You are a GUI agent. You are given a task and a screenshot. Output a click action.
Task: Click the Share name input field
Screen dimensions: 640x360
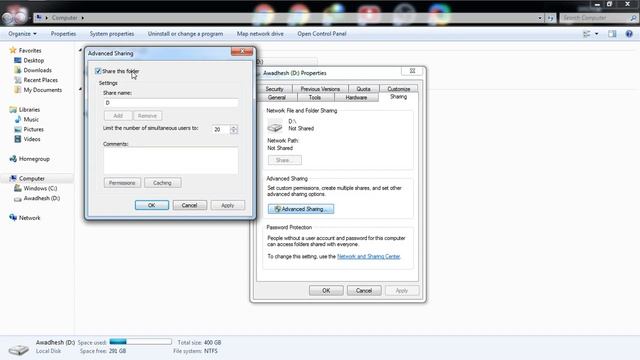(171, 103)
